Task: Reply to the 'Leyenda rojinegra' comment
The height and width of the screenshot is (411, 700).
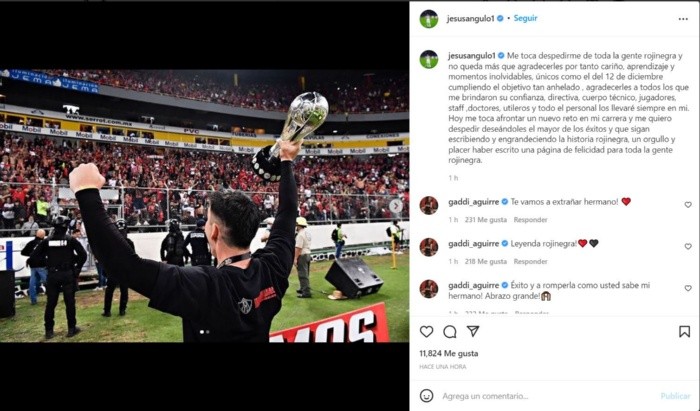Action: coord(530,262)
